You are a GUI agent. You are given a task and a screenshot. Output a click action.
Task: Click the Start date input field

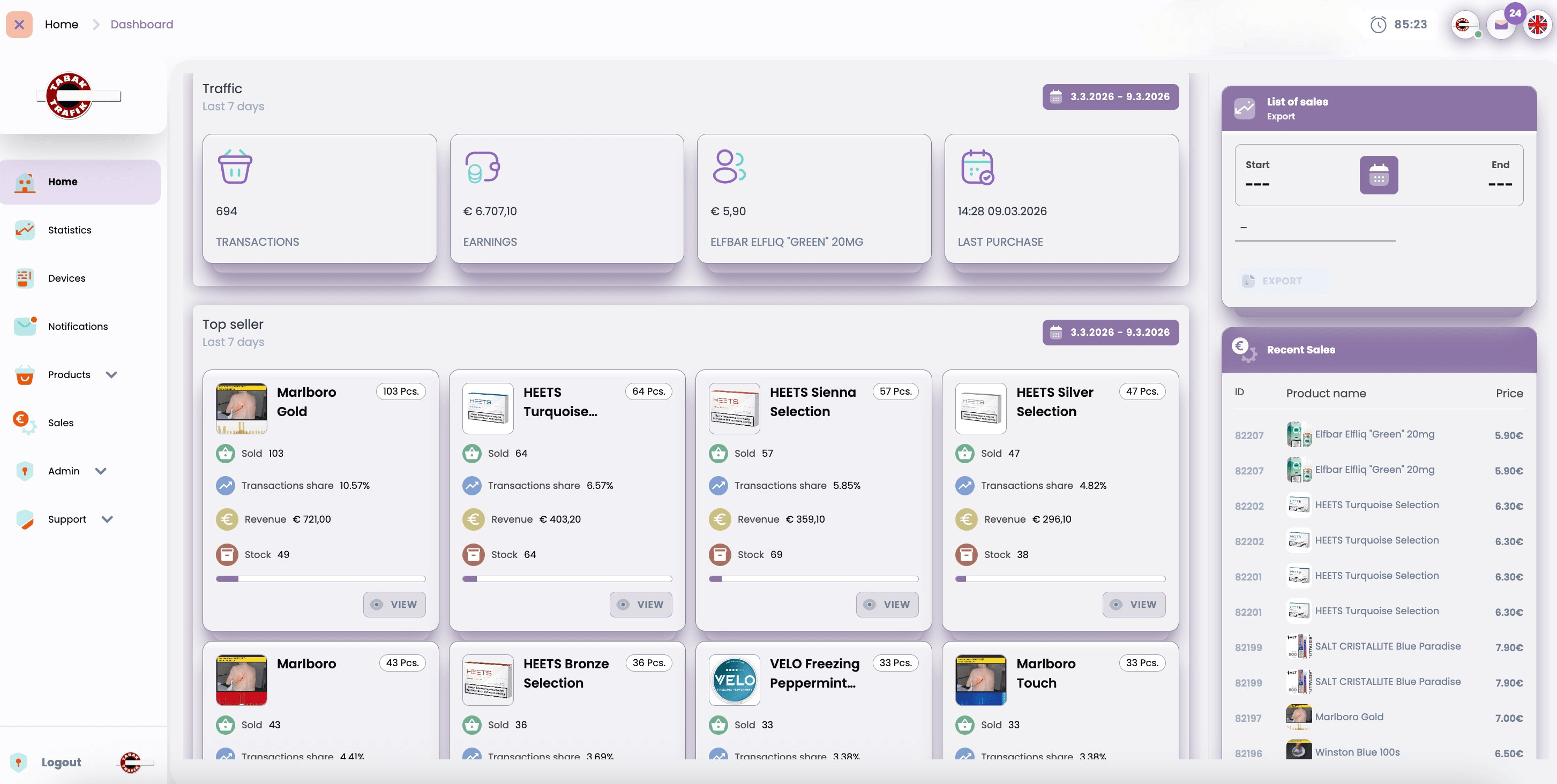(1257, 184)
